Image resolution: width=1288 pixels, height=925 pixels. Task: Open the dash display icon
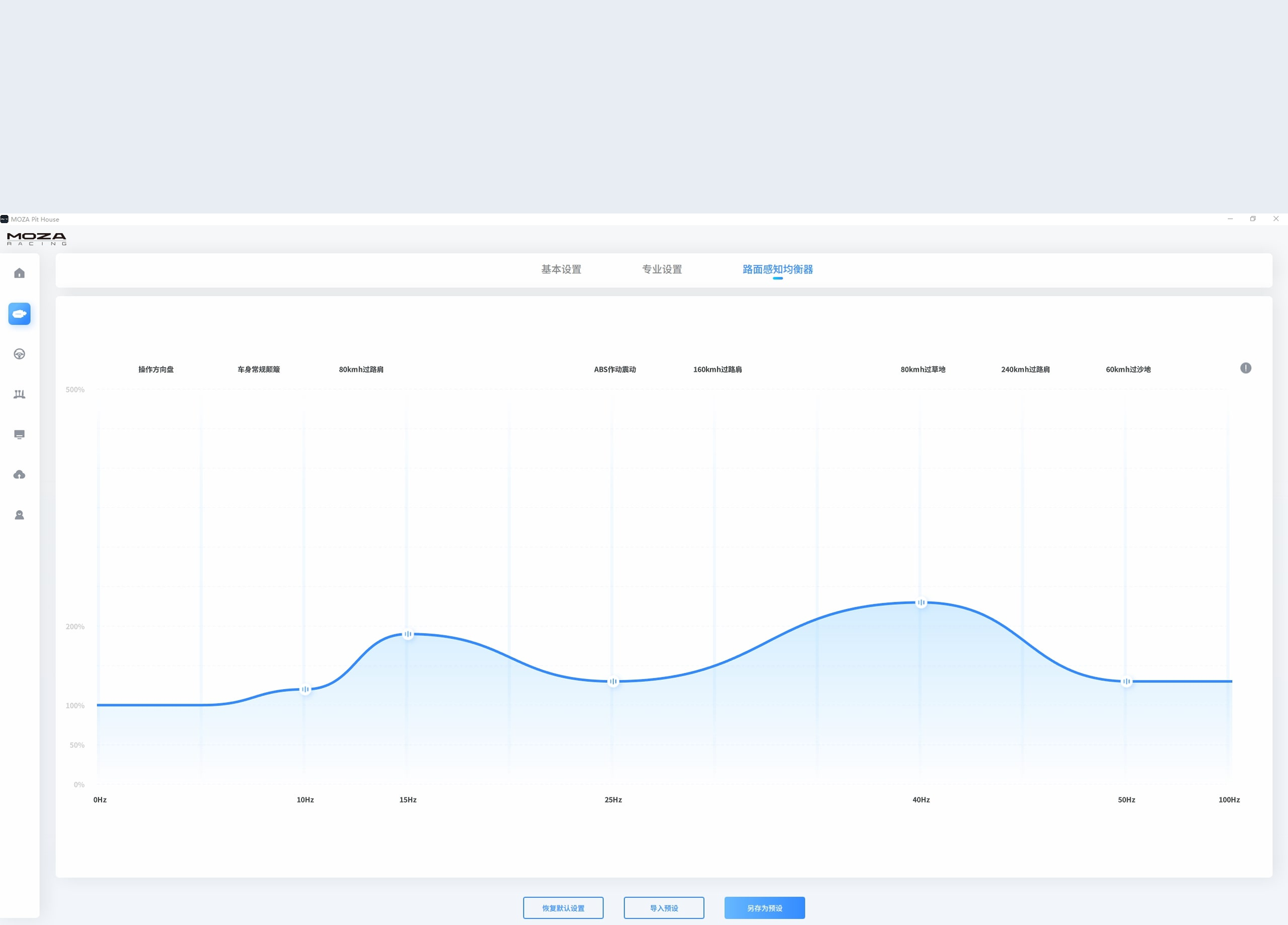[19, 435]
